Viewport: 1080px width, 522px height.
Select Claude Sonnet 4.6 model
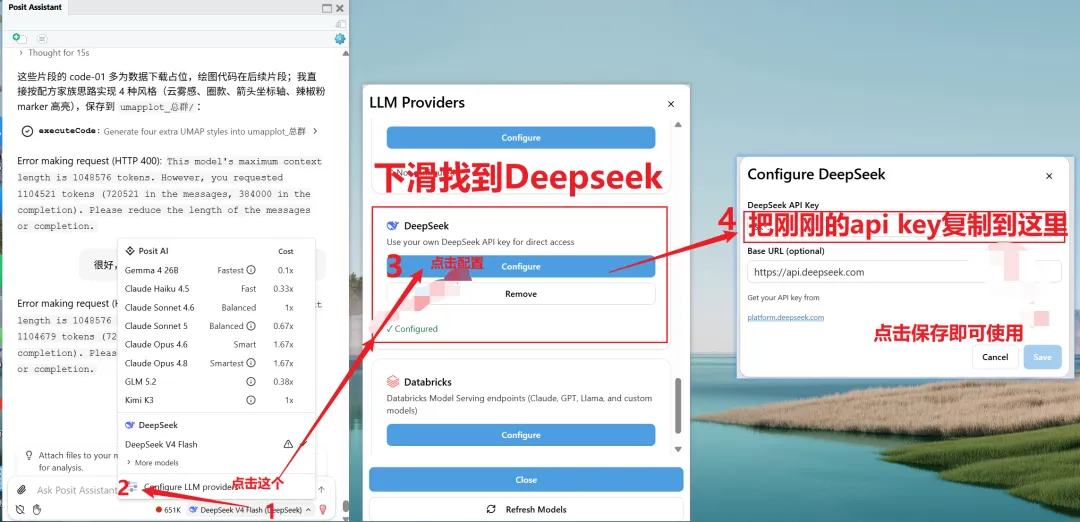[x=216, y=307]
